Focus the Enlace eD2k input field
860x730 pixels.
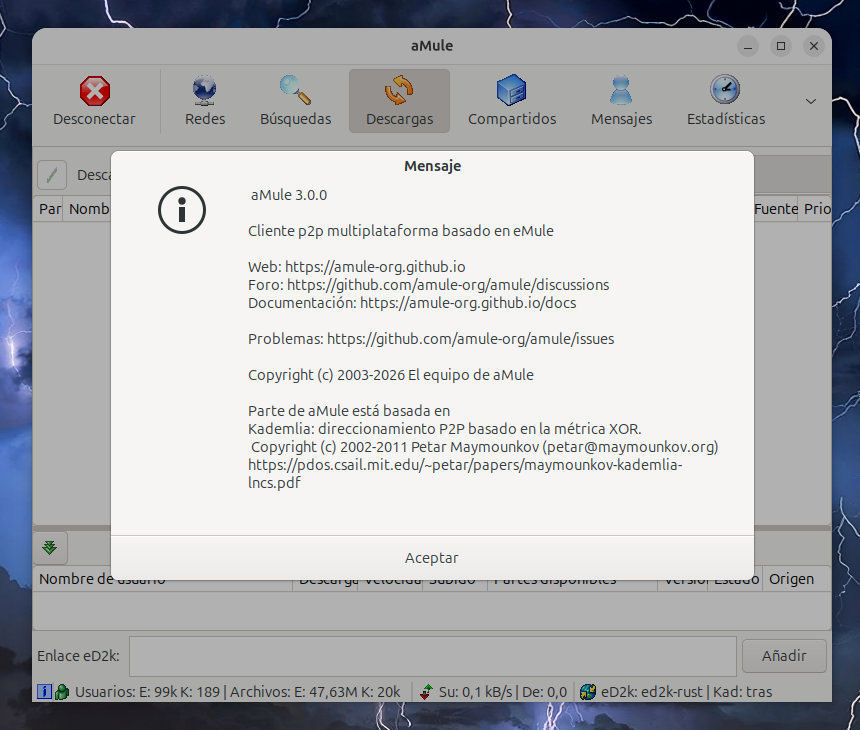(x=432, y=656)
